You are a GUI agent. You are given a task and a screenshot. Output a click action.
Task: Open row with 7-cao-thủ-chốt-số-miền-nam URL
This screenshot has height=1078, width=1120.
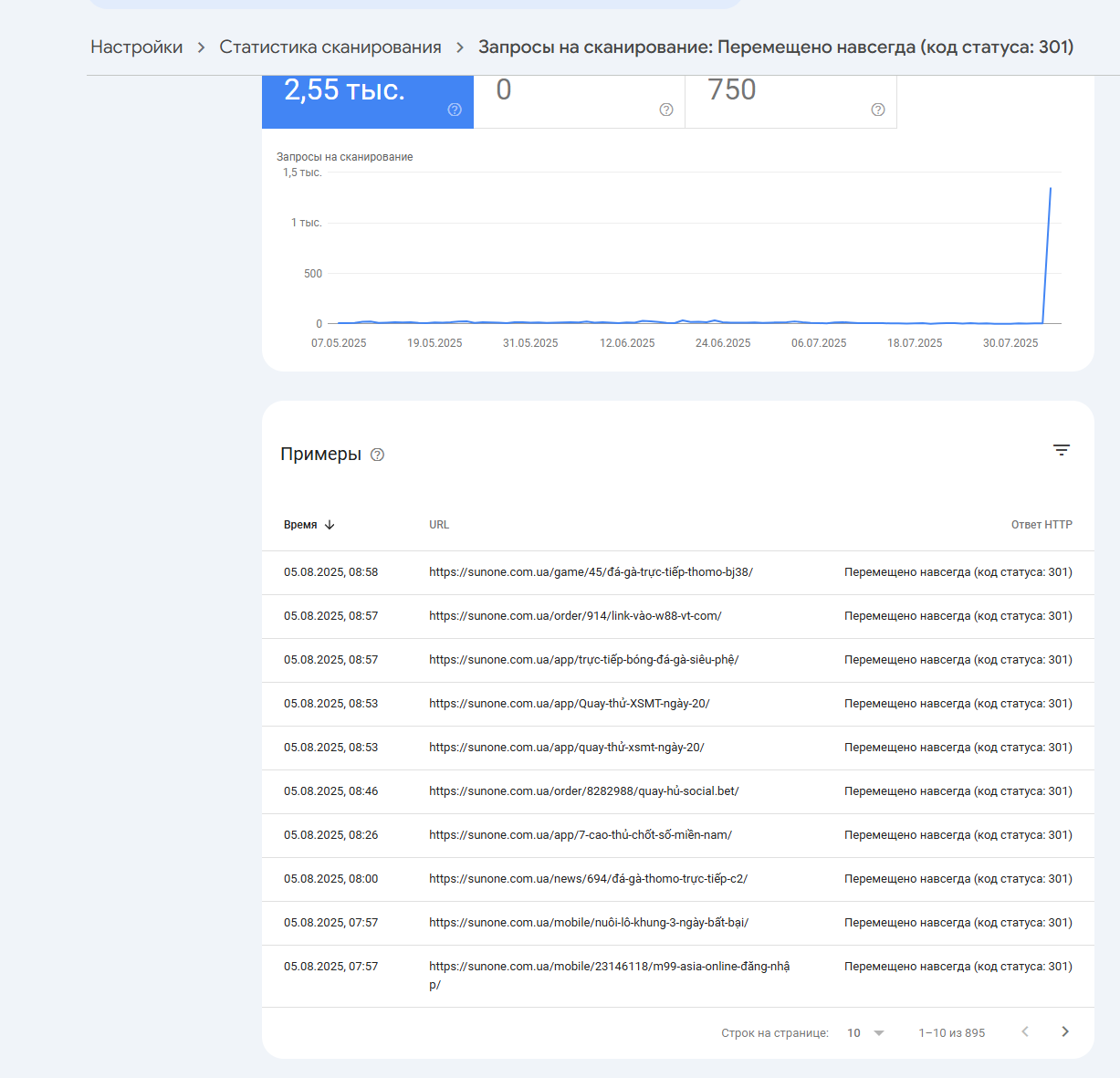coord(678,835)
